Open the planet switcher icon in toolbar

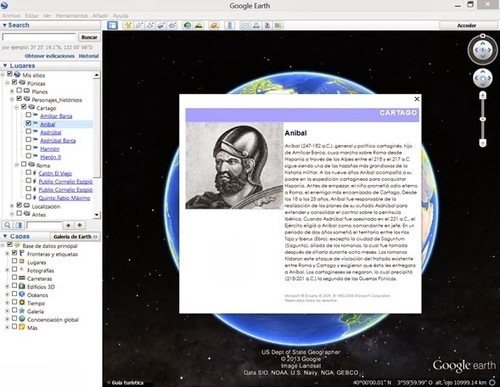[x=214, y=25]
